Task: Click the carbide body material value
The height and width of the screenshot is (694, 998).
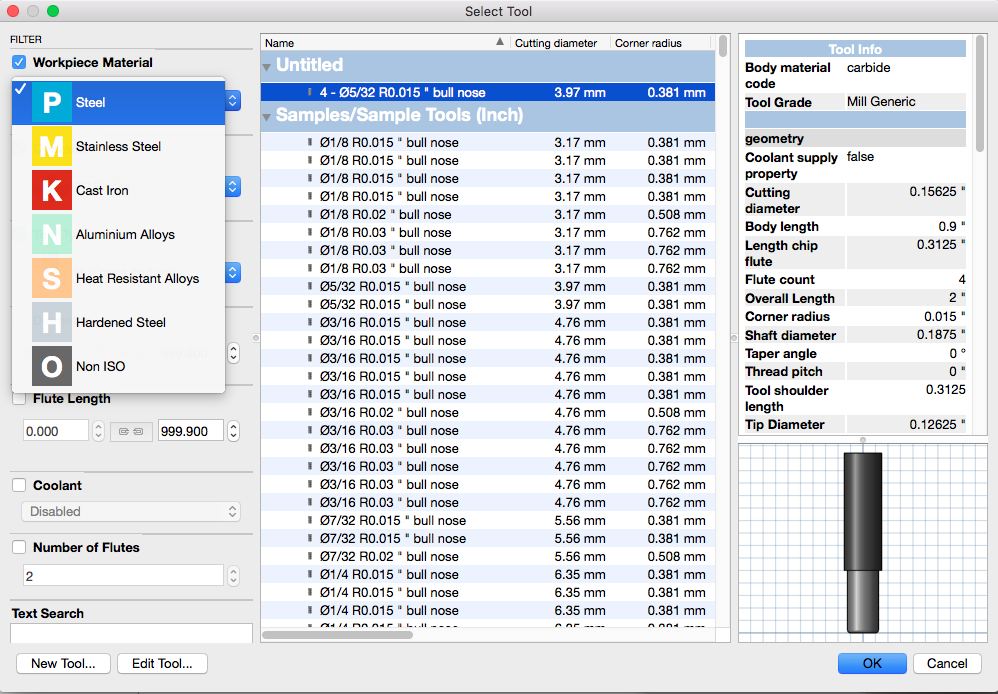Action: (x=868, y=67)
